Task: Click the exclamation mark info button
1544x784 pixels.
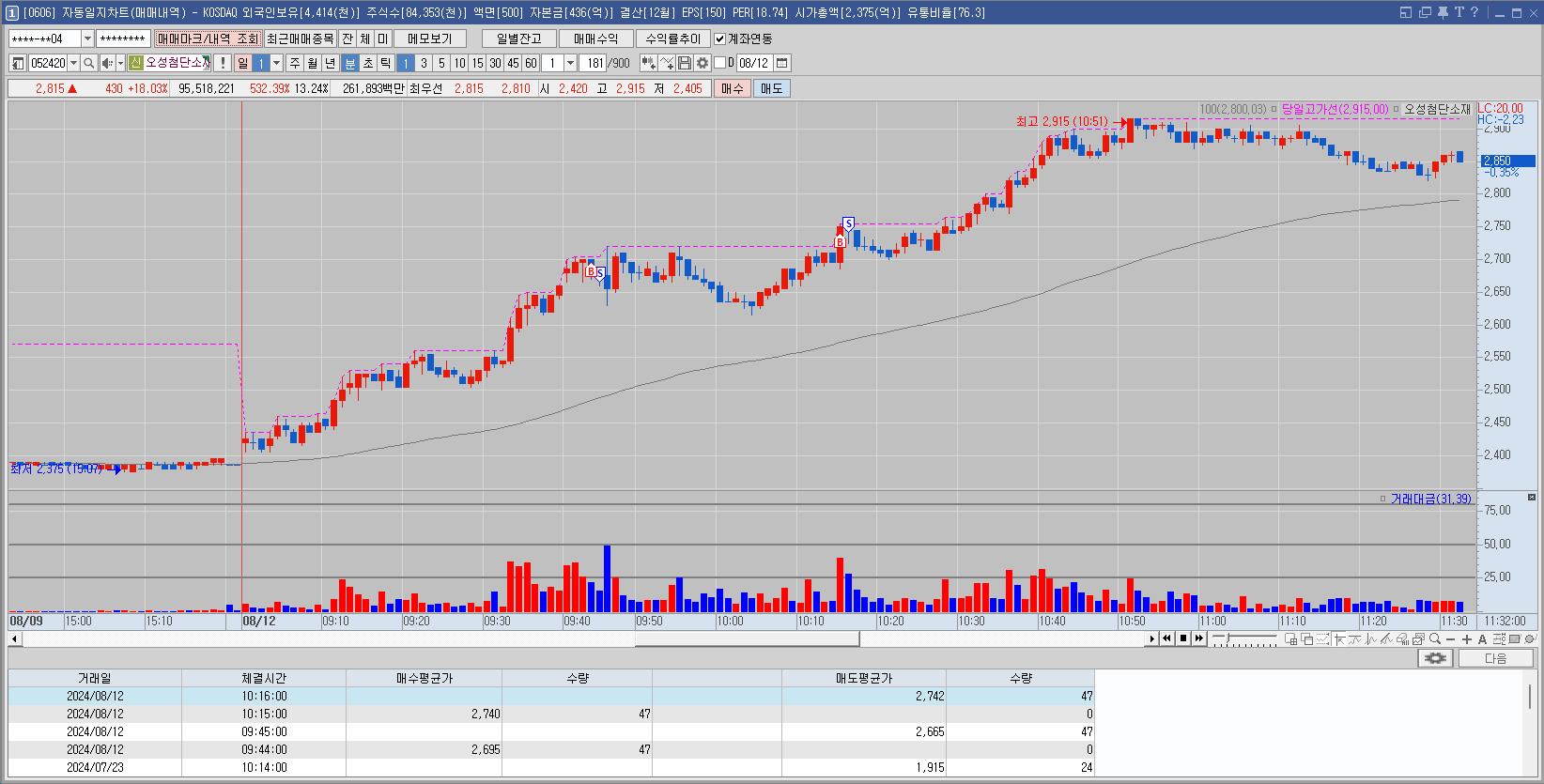Action: click(x=223, y=63)
